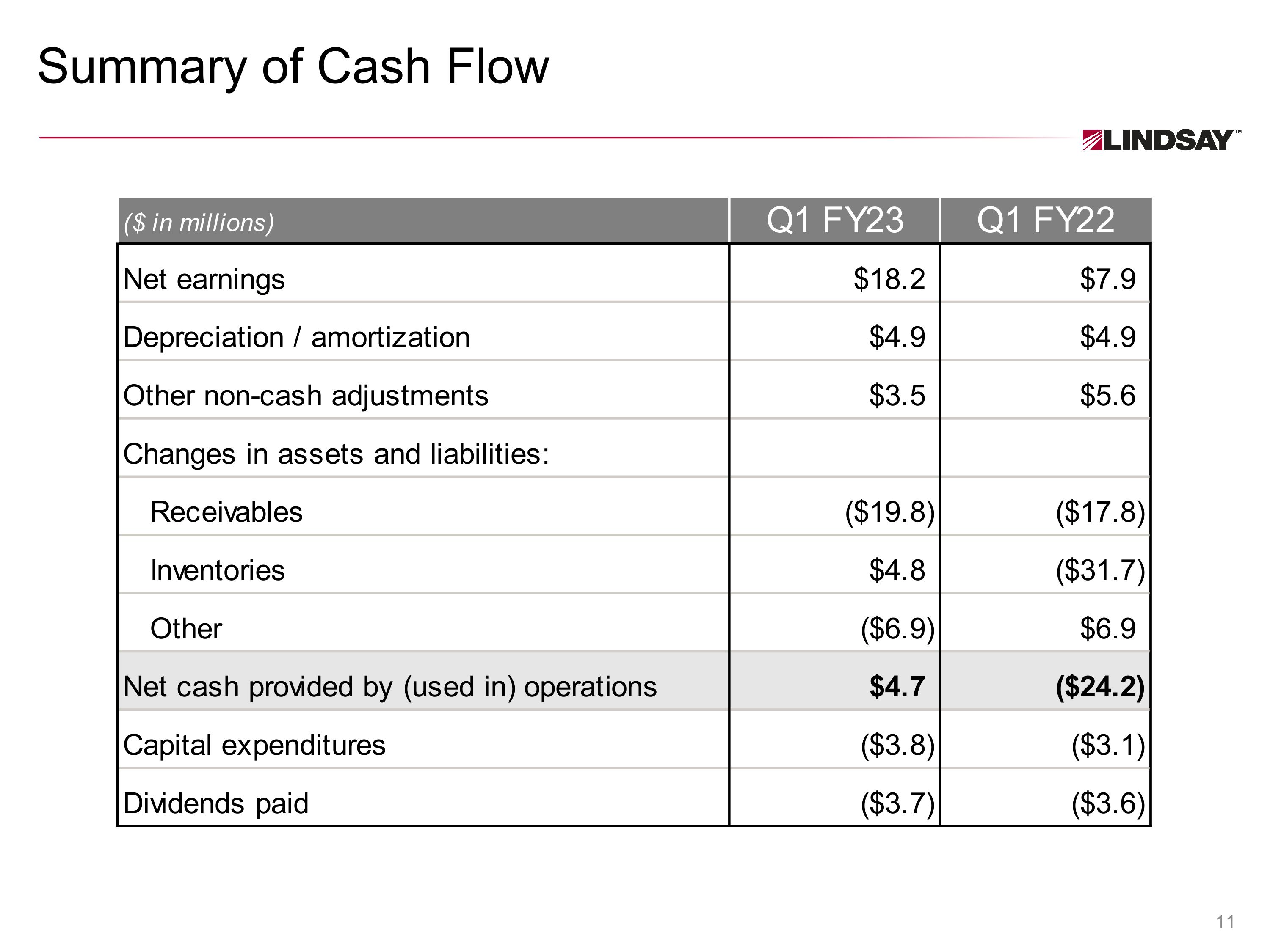The width and height of the screenshot is (1270, 952).
Task: Click the Net earnings row label
Action: (x=204, y=279)
